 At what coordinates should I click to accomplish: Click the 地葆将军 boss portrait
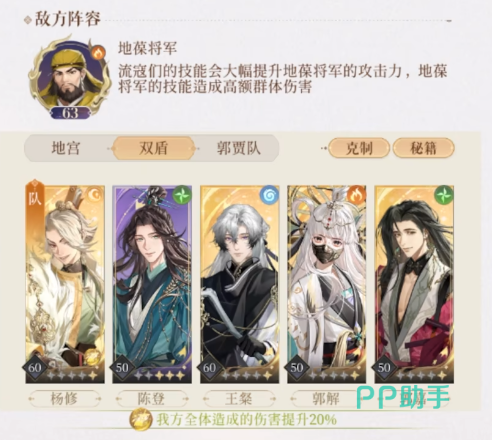[70, 77]
